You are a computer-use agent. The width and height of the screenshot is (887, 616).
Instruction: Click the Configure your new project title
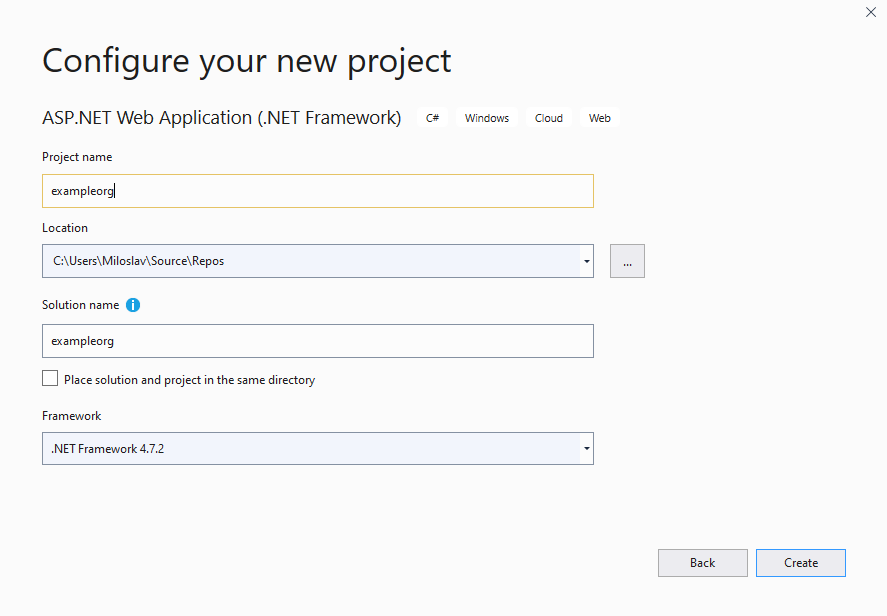pos(247,61)
